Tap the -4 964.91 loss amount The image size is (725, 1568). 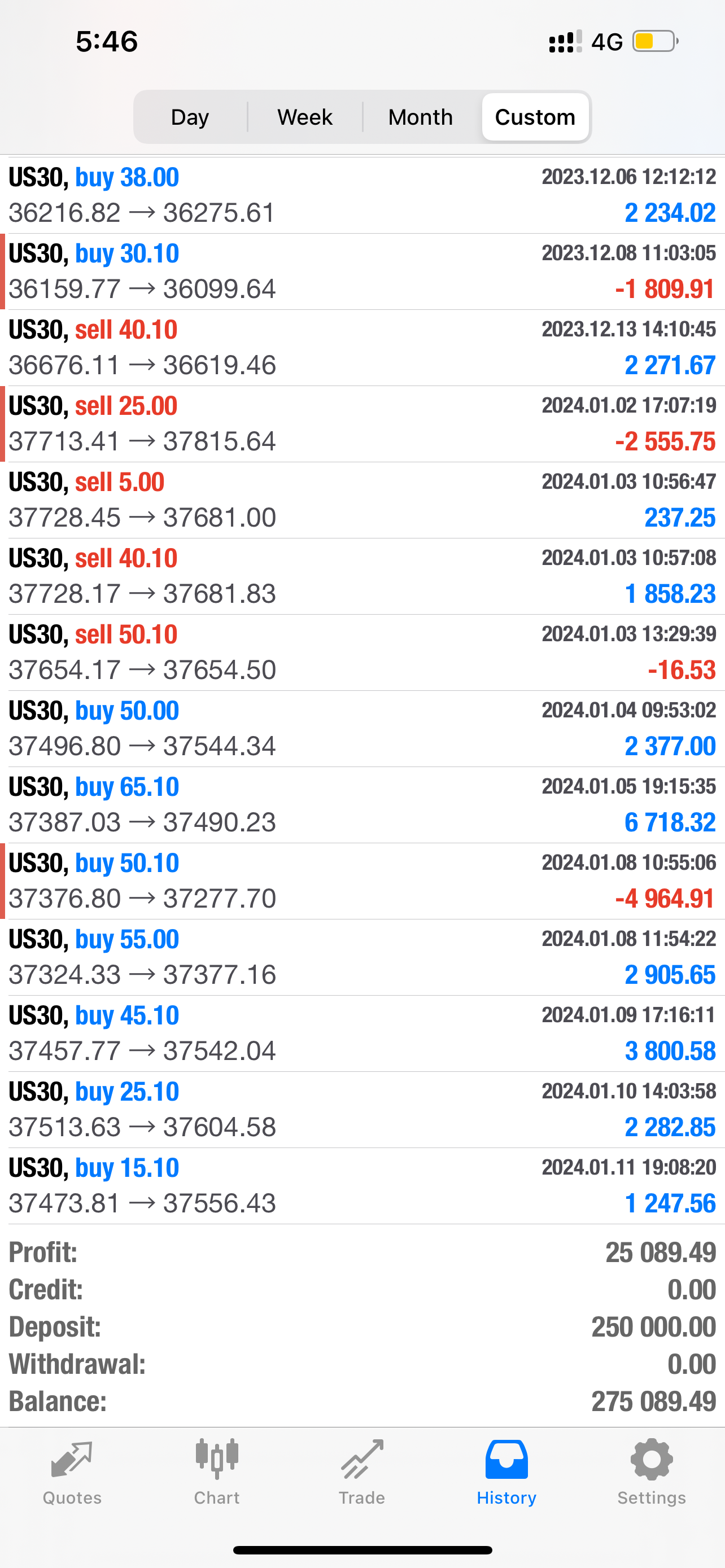(x=665, y=899)
